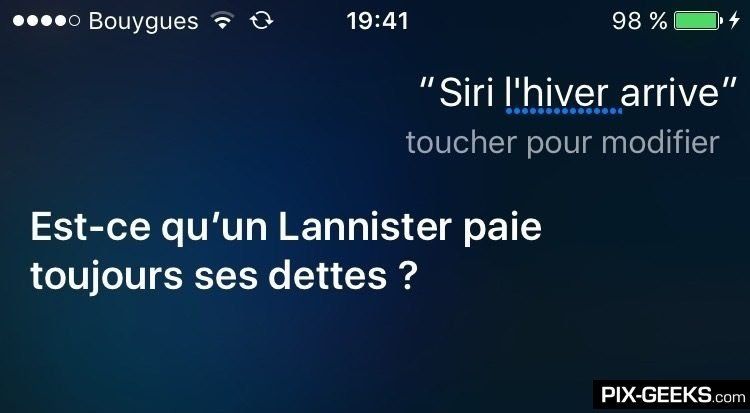Tap Siri's answer "Est-ce qu'un Lannister paie"

click(286, 228)
